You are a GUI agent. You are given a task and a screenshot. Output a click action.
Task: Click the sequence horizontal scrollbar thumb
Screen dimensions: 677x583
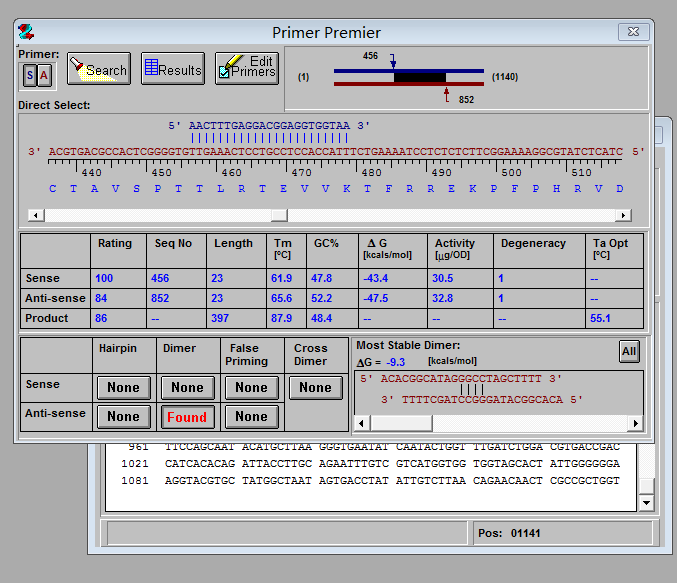tap(279, 215)
